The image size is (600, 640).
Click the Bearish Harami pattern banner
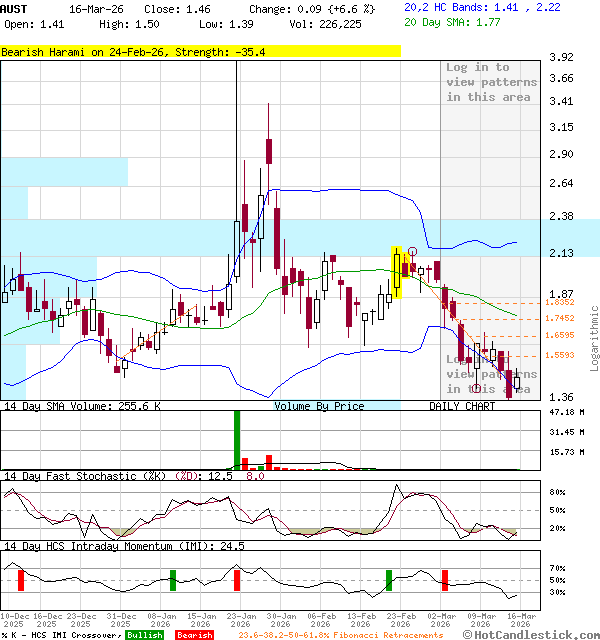click(200, 52)
